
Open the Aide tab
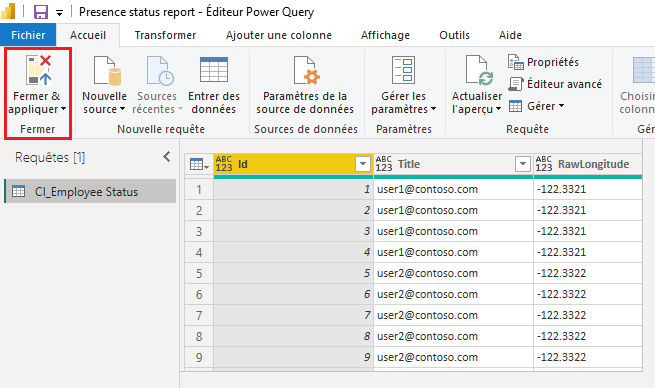point(510,35)
